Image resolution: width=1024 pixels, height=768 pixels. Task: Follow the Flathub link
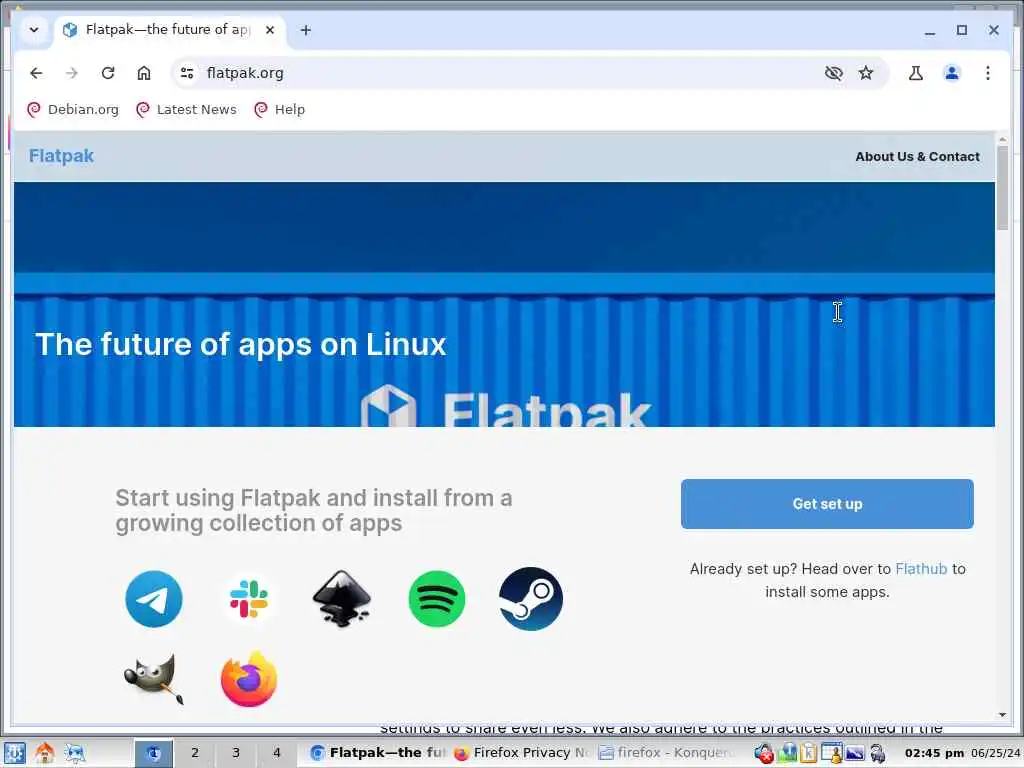921,569
